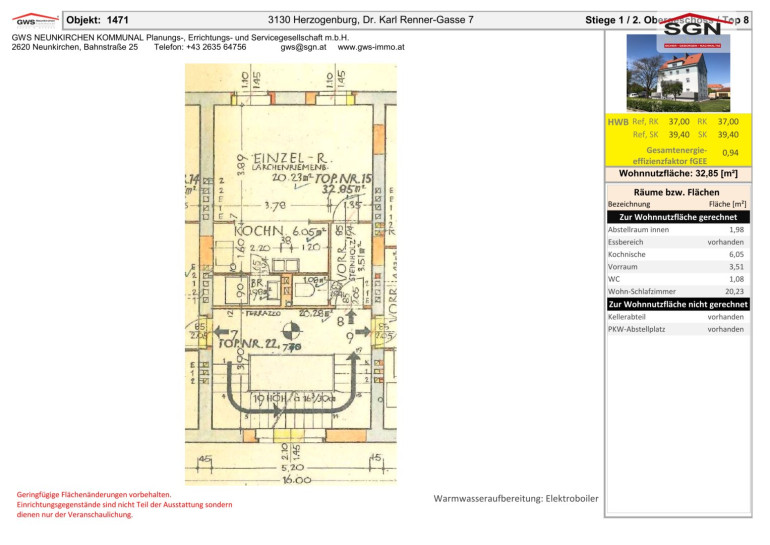The image size is (770, 545).
Task: Click the Wohn-Schlafzimmer row showing 20,23
Action: [677, 291]
